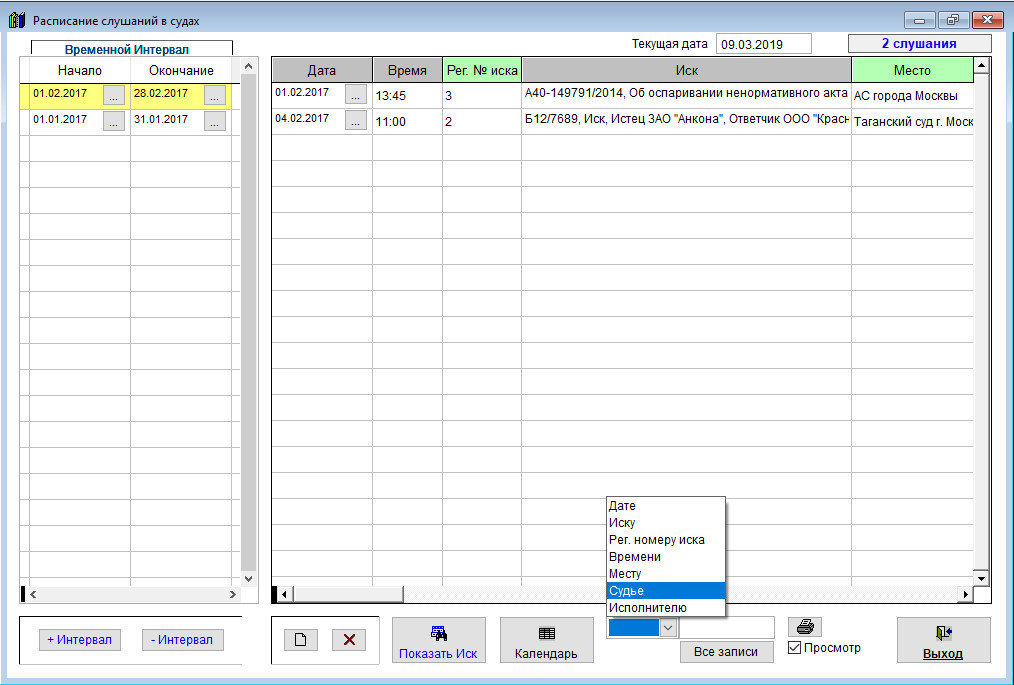Restore down the Расписание слушаний window

953,20
